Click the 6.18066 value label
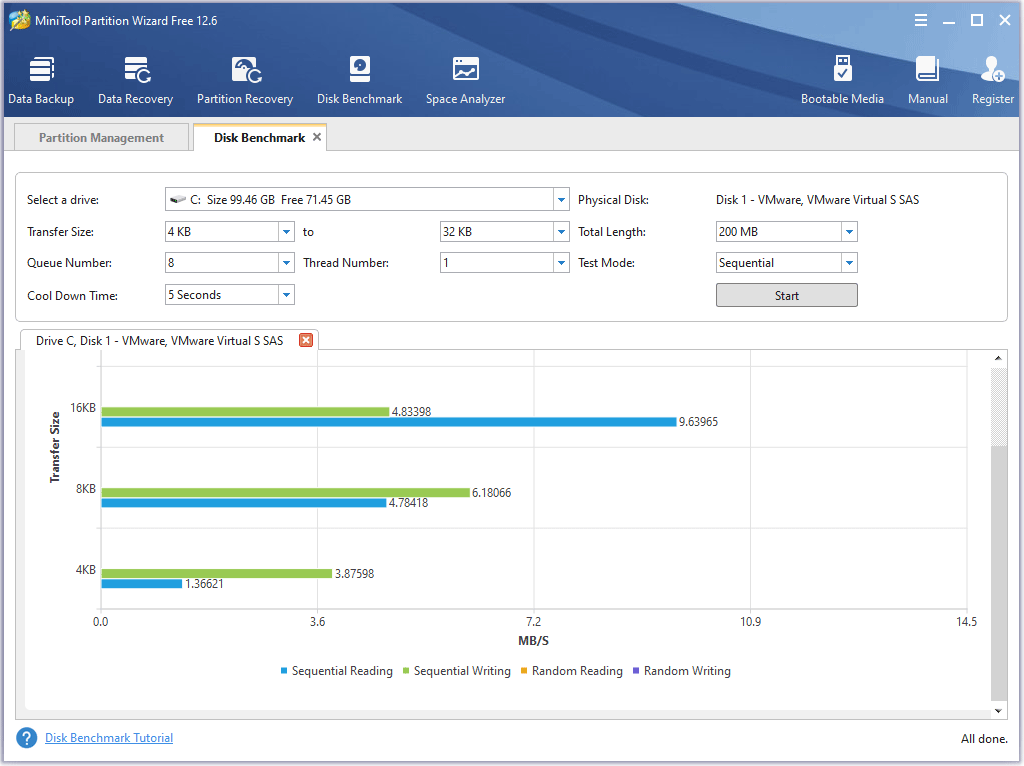 point(492,492)
